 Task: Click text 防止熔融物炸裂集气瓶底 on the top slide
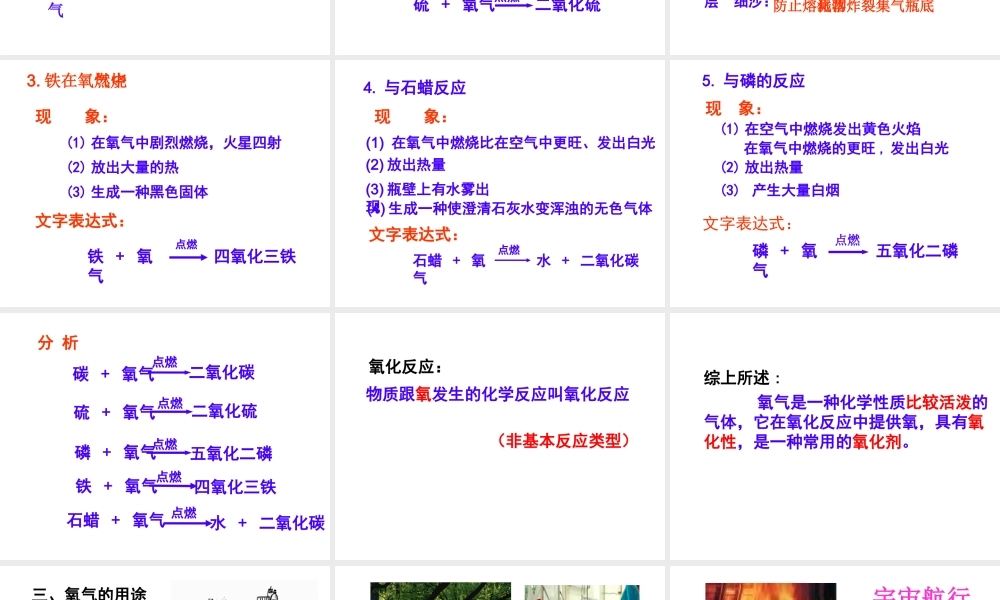[853, 7]
